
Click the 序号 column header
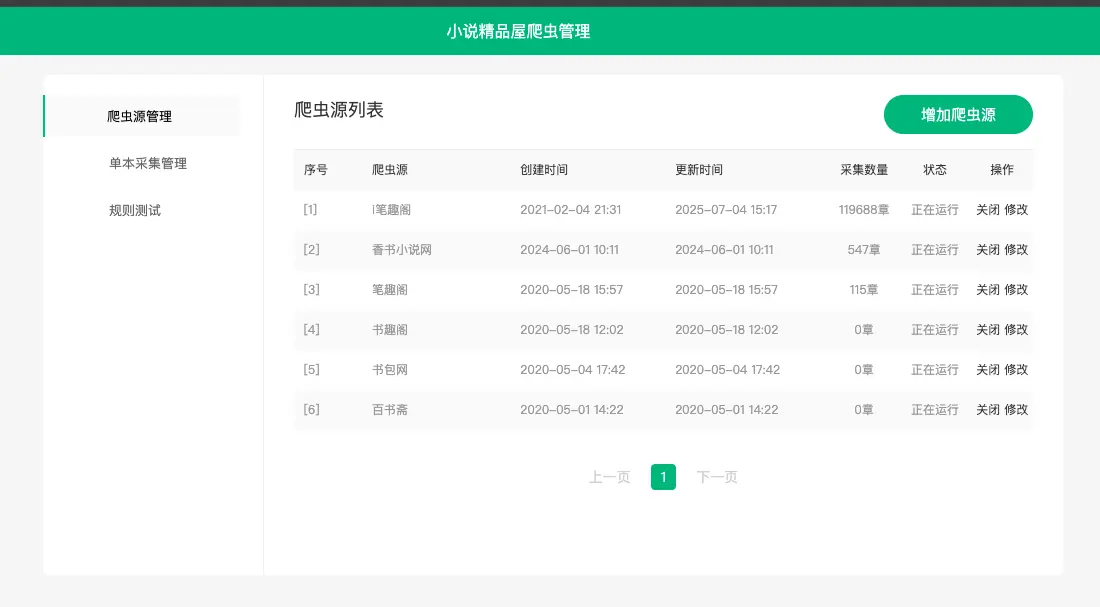click(316, 170)
